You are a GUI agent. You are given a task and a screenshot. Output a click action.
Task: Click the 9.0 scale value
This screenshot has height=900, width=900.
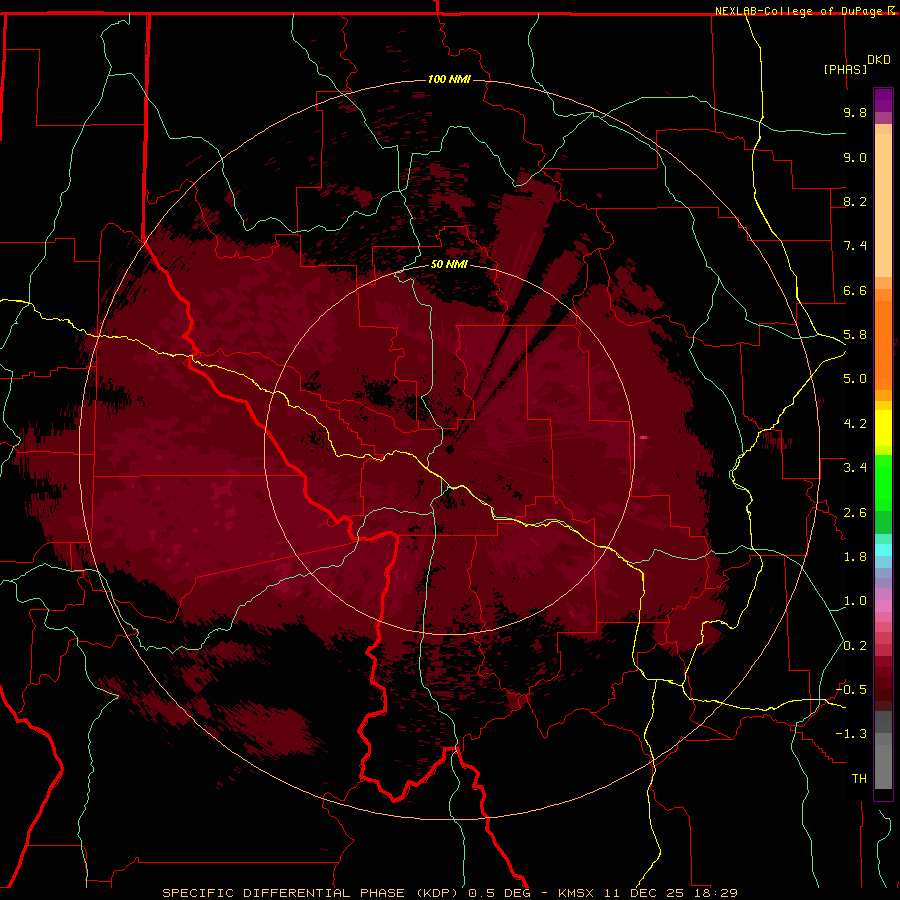pos(855,157)
